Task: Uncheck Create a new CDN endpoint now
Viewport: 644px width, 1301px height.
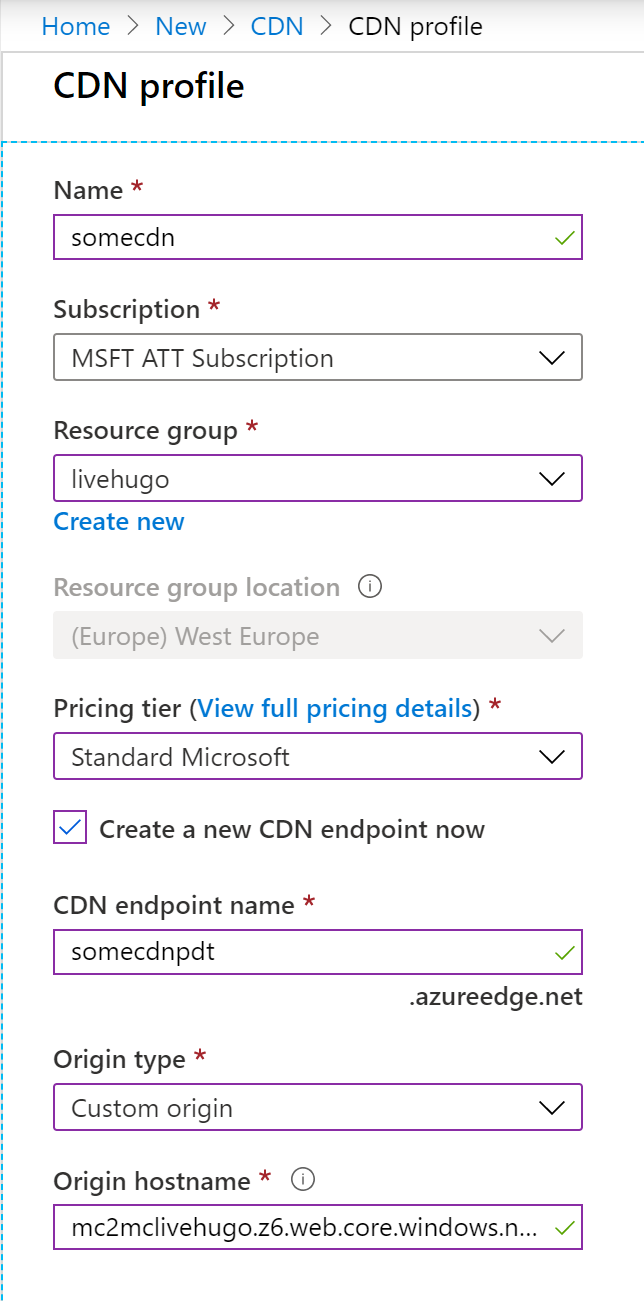Action: [x=70, y=828]
